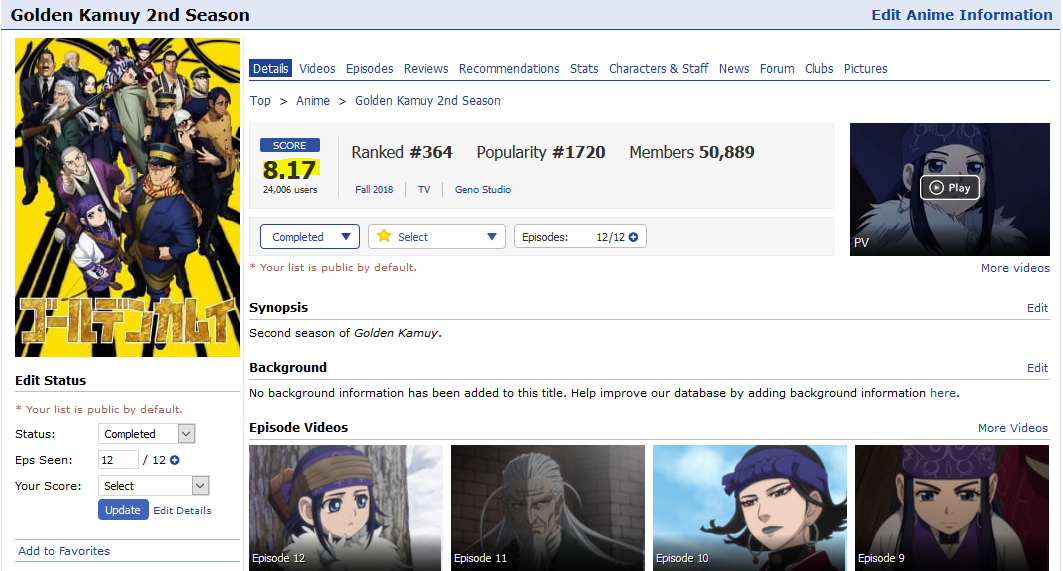Open the Edit Details link
This screenshot has height=571, width=1063.
tap(182, 511)
